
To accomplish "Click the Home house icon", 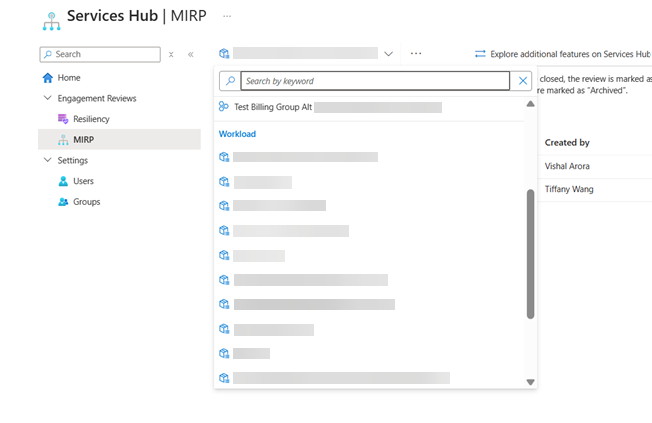I will coord(48,78).
